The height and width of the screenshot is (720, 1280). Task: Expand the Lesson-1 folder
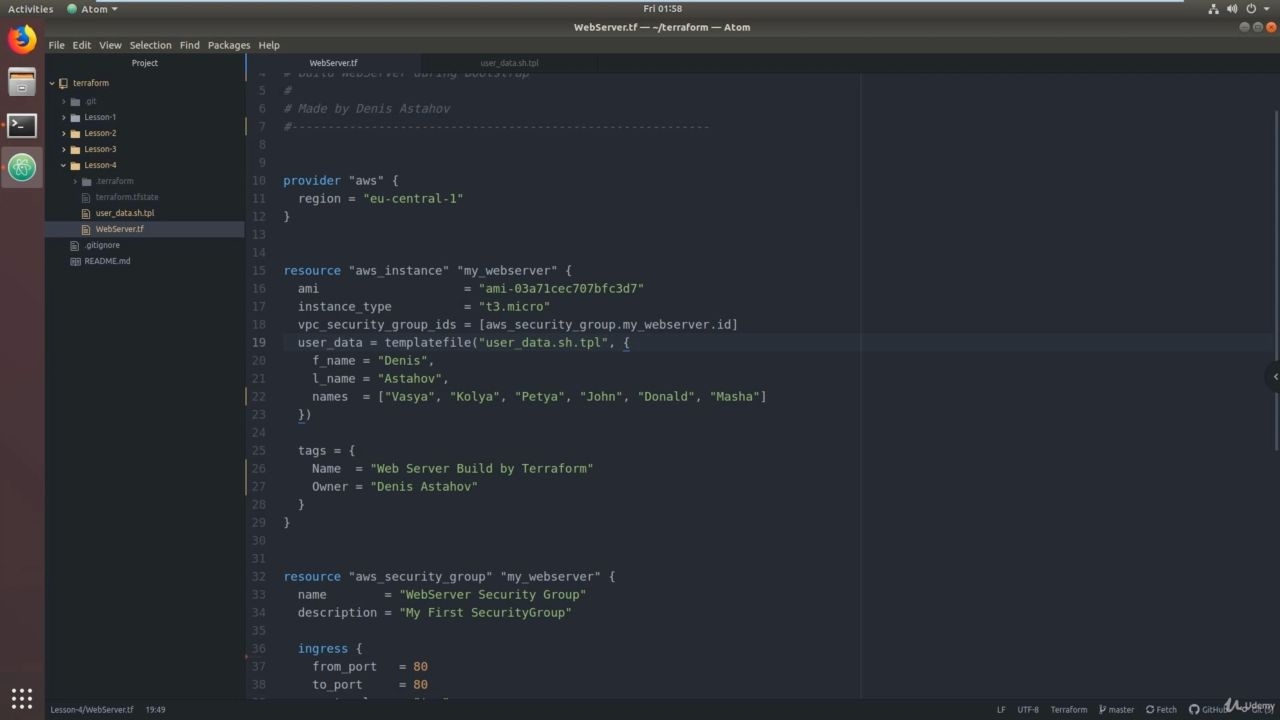[64, 117]
